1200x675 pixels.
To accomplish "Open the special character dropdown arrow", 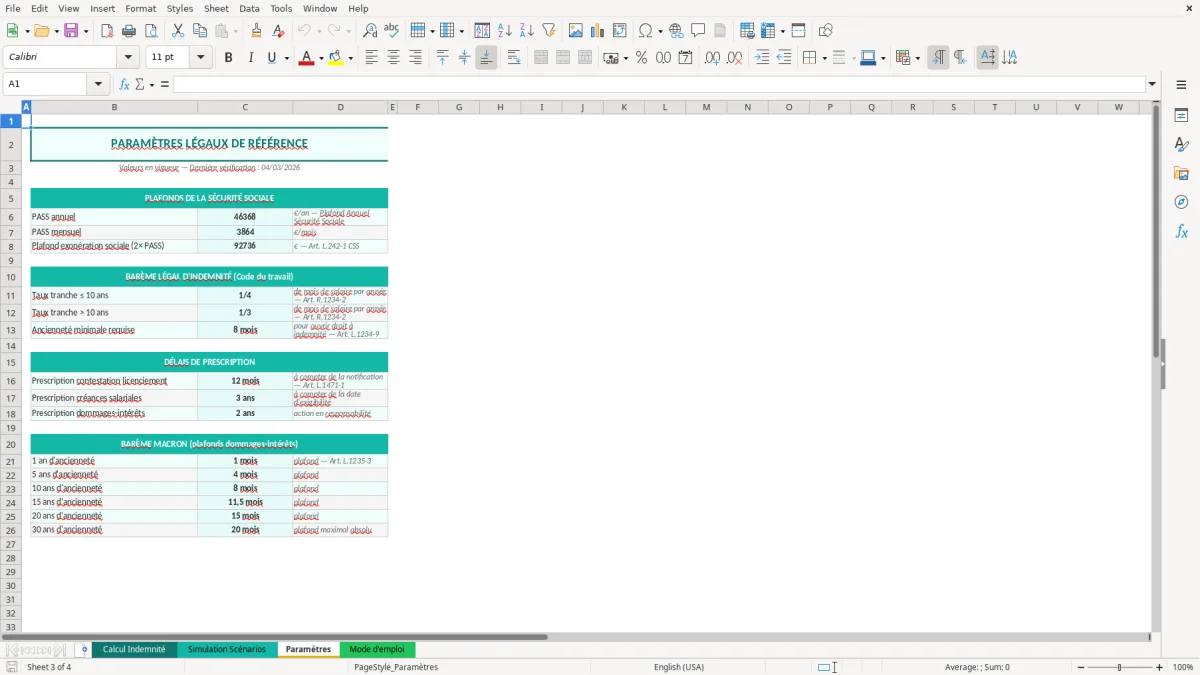I will coord(661,31).
